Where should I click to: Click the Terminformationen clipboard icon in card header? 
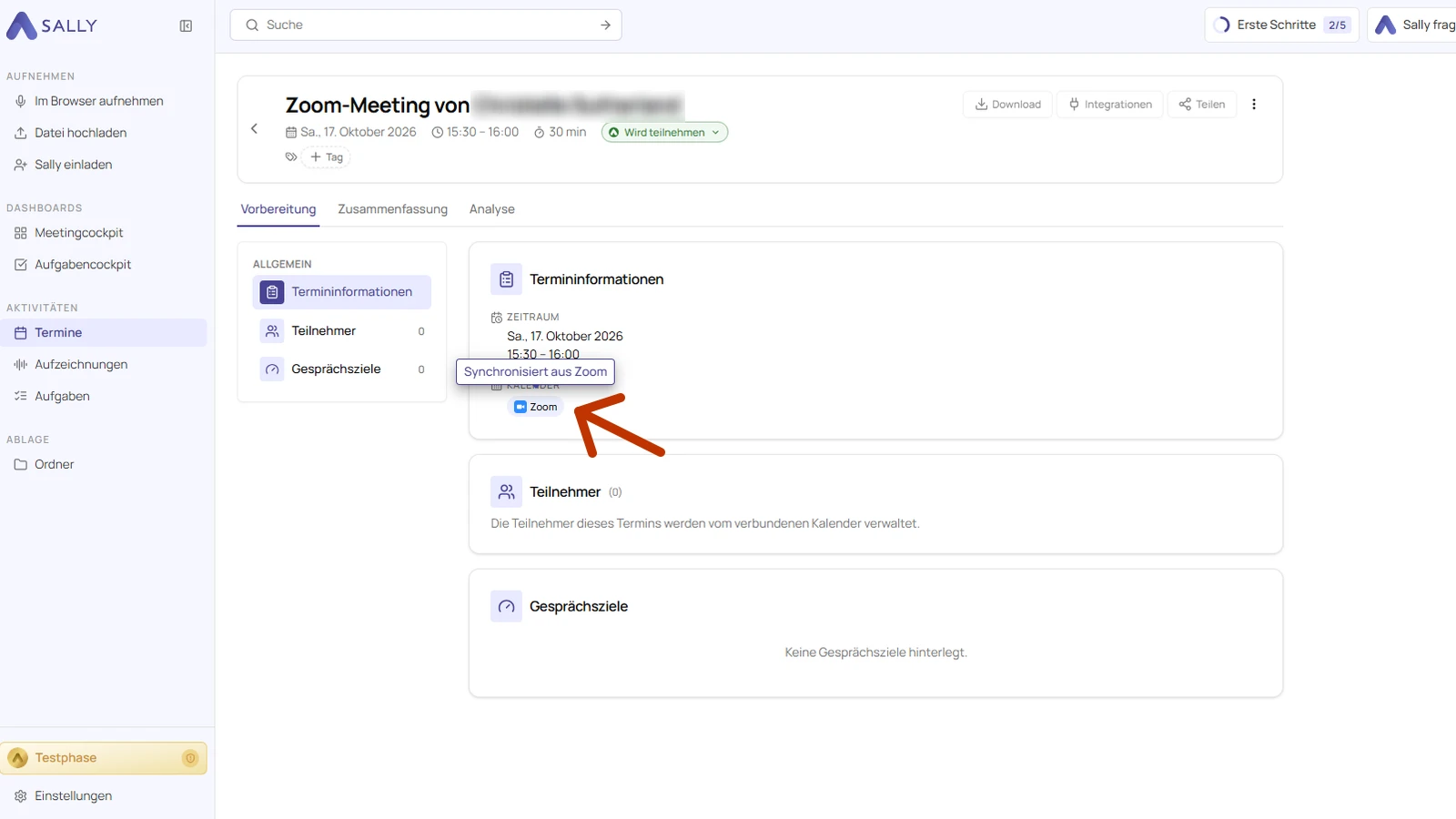(x=507, y=279)
